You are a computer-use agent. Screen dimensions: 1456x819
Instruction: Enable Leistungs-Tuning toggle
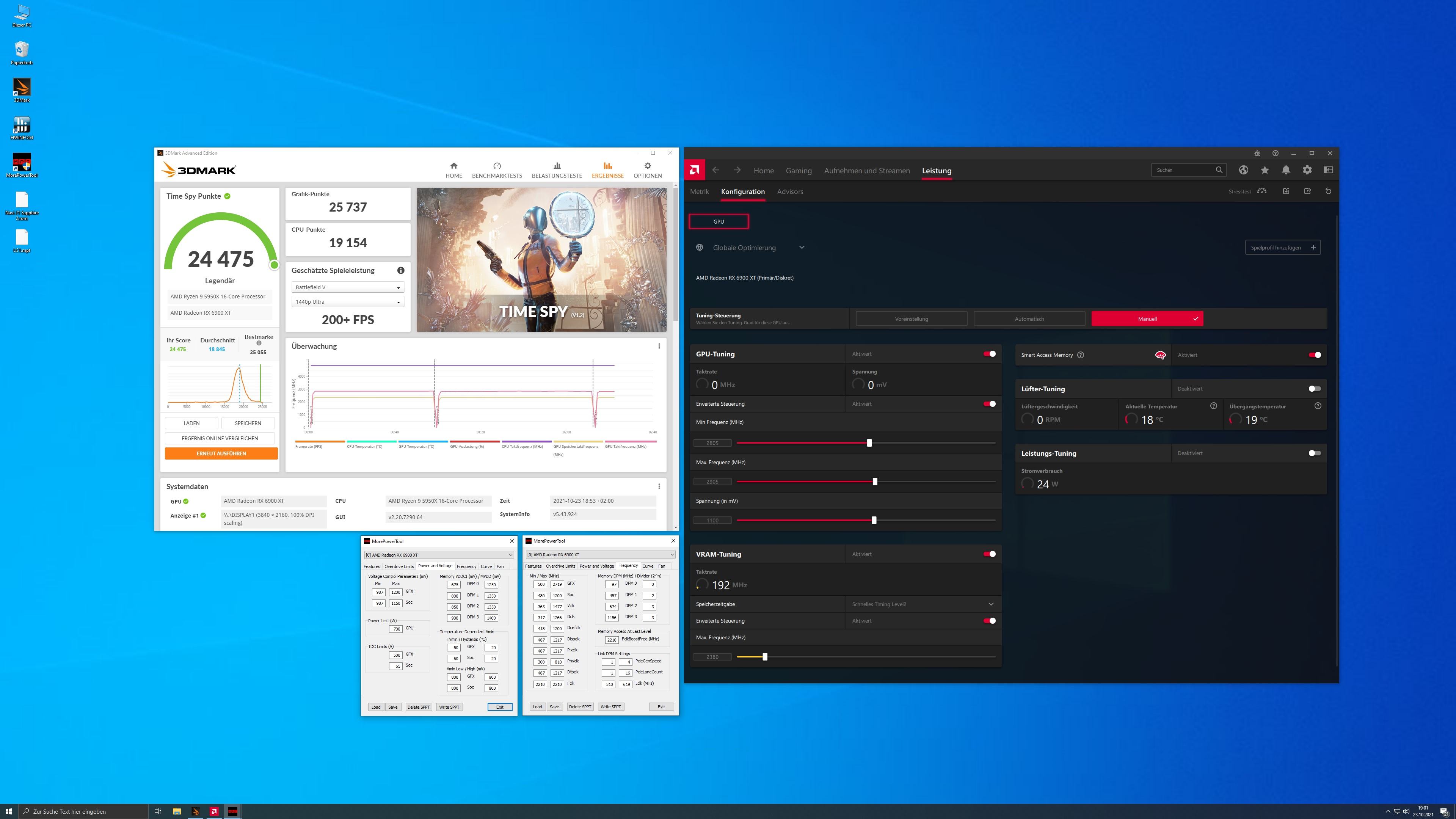[1315, 453]
